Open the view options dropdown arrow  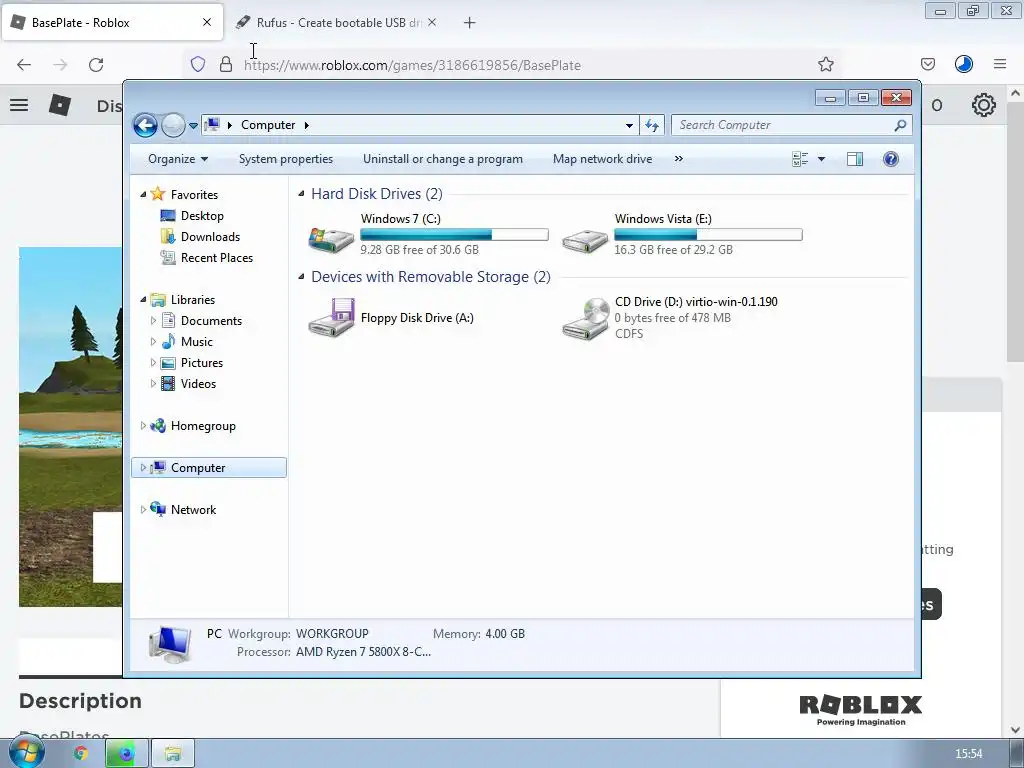tap(822, 159)
